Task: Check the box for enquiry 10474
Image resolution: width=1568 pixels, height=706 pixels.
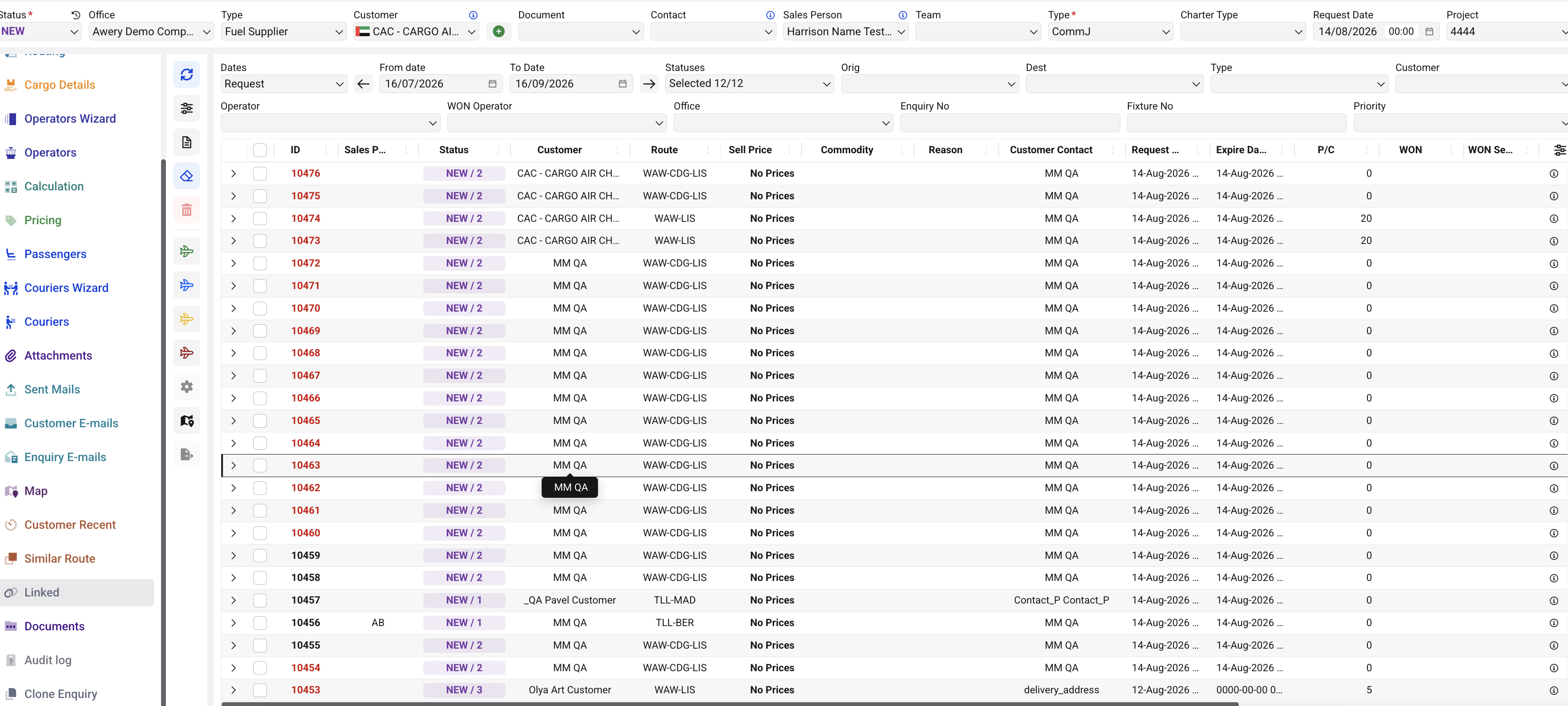Action: 260,219
